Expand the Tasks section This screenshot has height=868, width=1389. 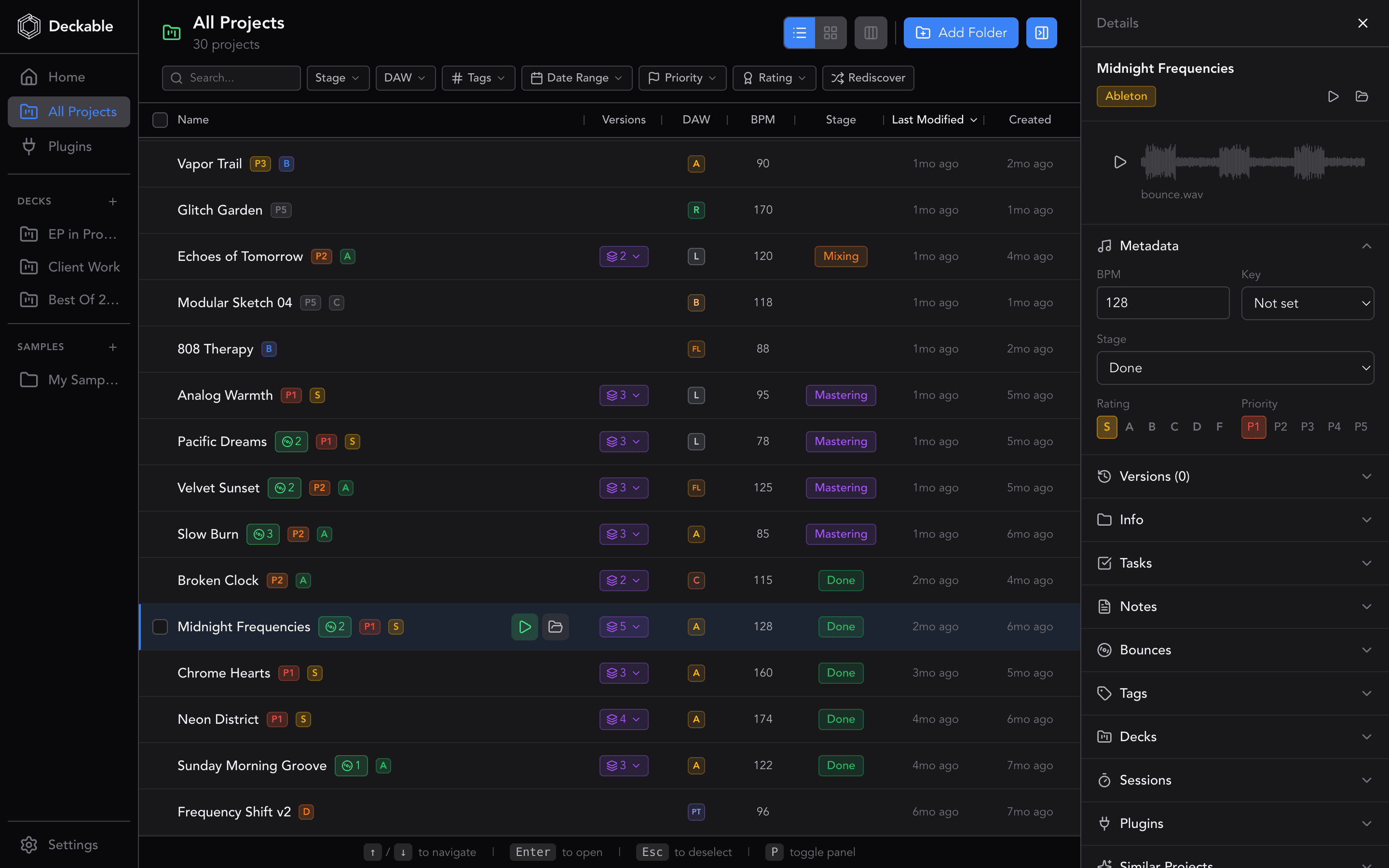pyautogui.click(x=1235, y=563)
